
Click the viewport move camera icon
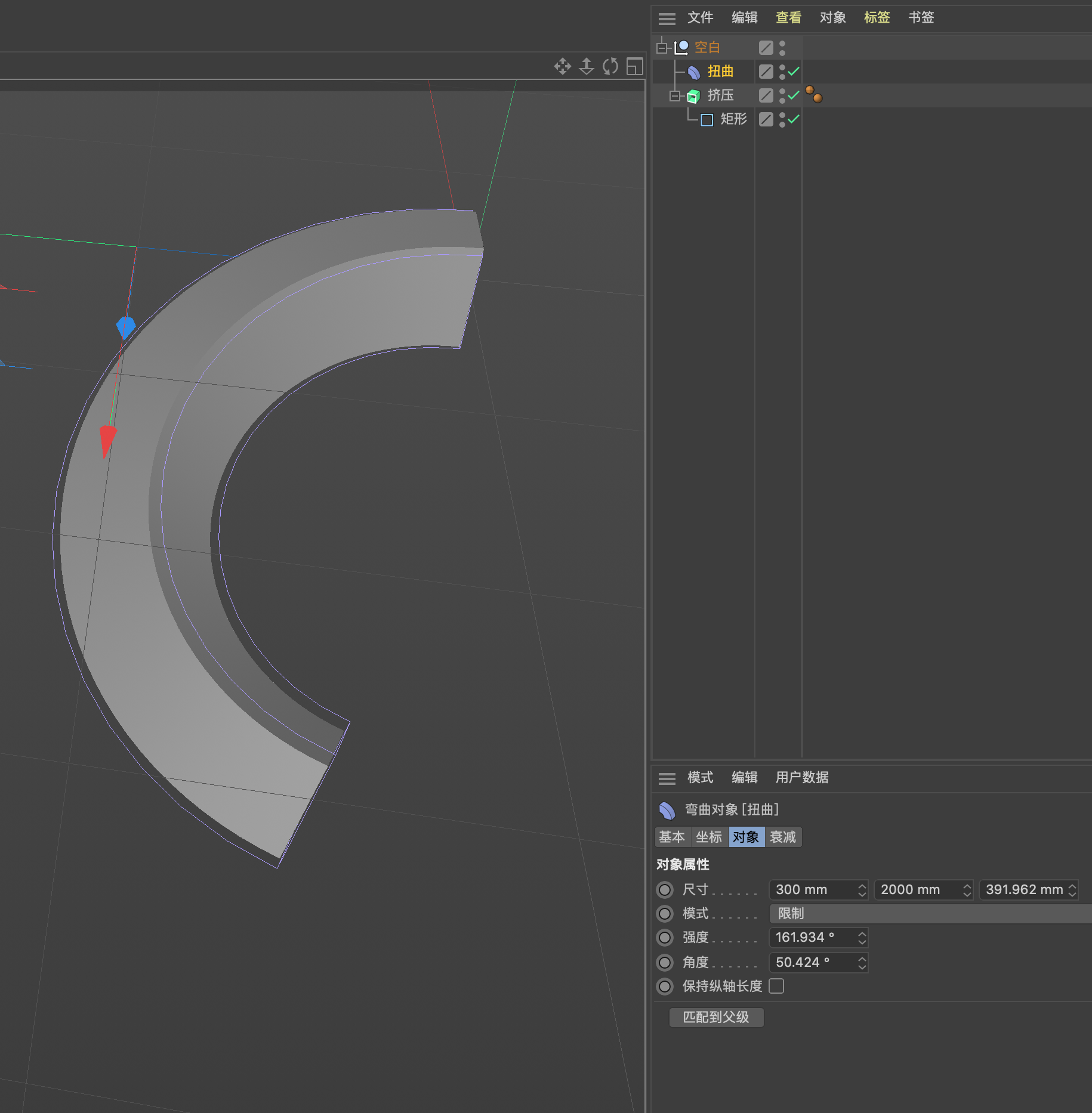click(x=562, y=66)
